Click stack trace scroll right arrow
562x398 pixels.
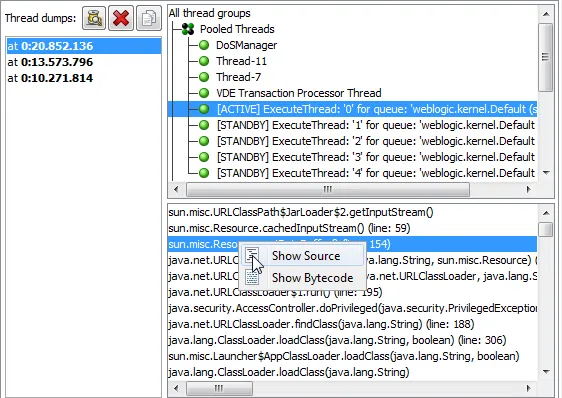point(529,388)
